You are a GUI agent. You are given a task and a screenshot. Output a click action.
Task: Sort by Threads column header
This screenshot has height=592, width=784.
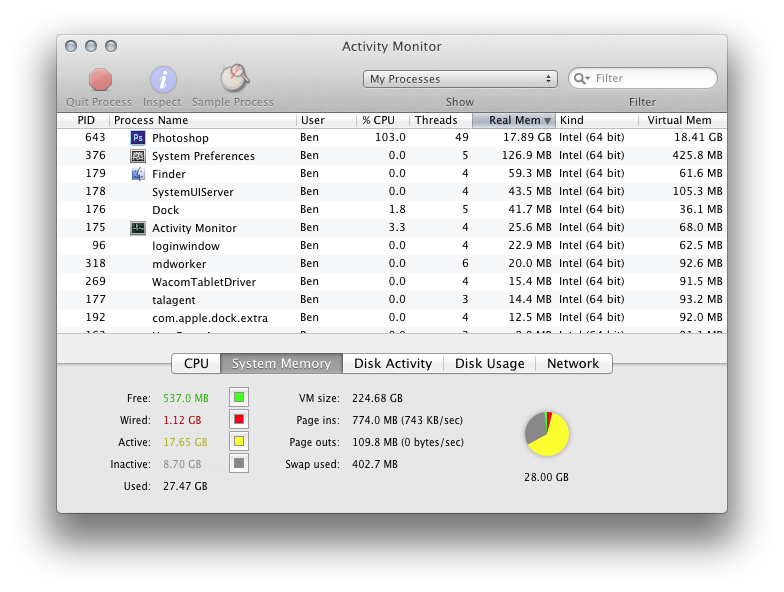tap(440, 120)
